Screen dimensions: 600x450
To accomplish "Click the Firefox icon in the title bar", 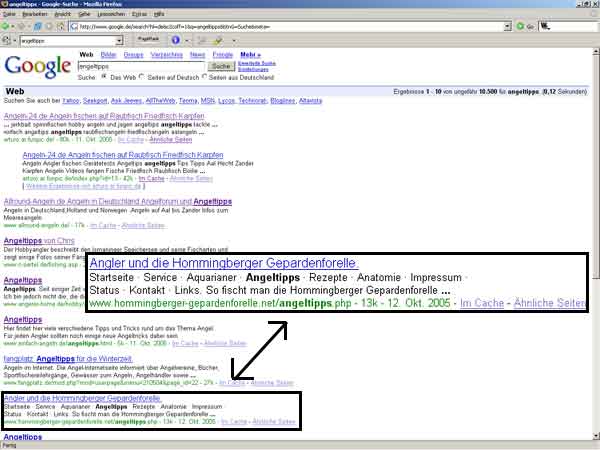I will point(4,4).
